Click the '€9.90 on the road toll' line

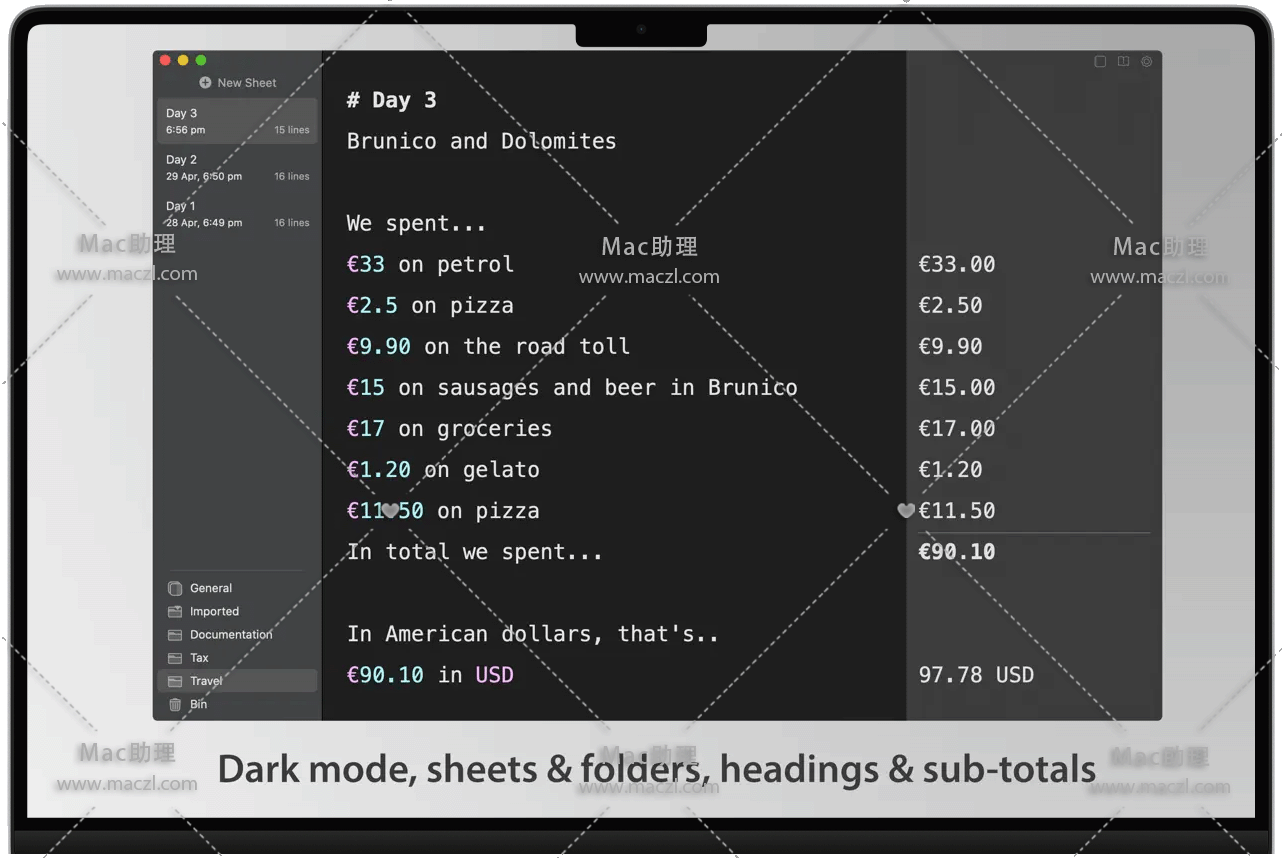pyautogui.click(x=488, y=346)
